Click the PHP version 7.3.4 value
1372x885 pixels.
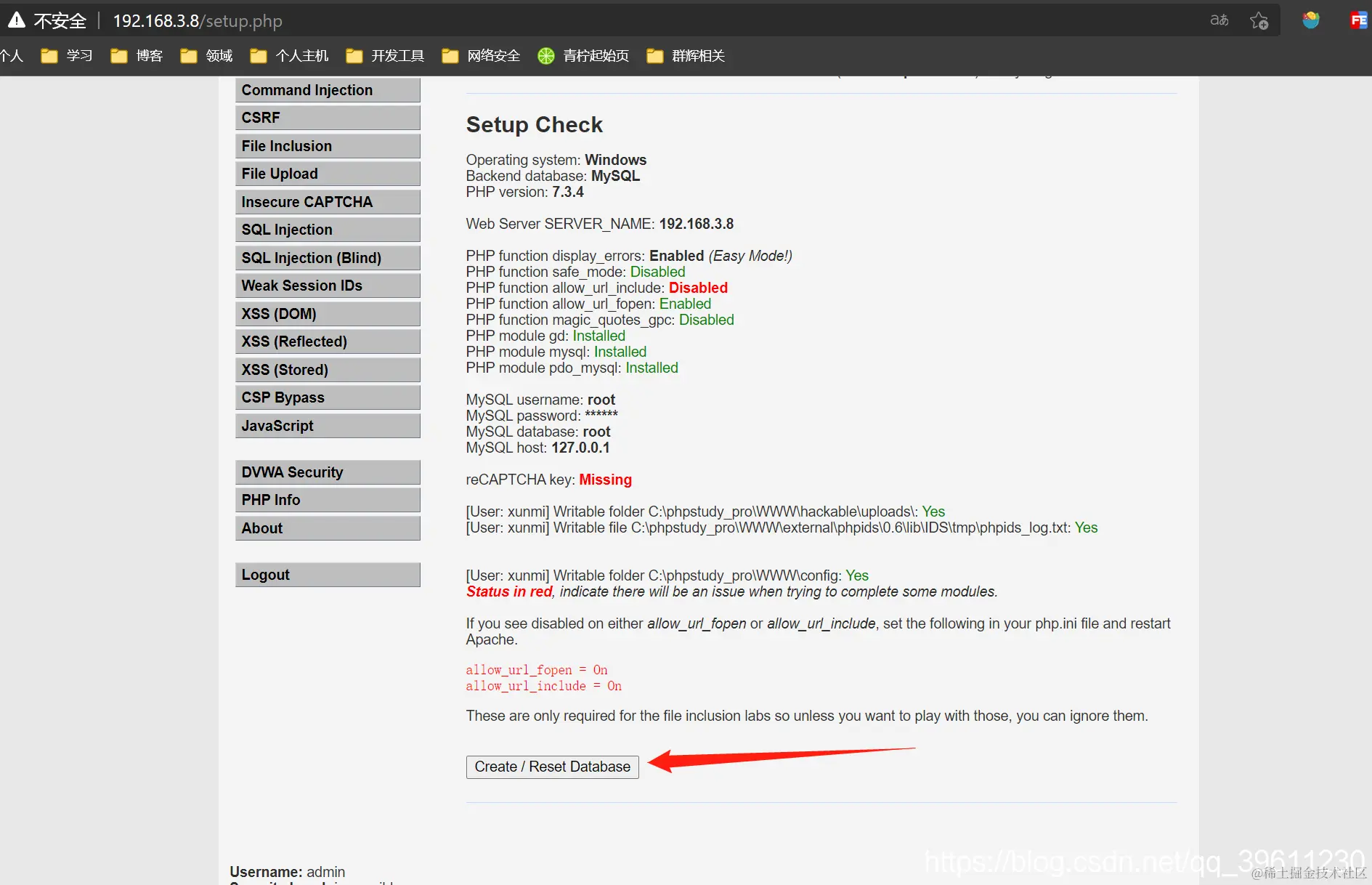[567, 192]
